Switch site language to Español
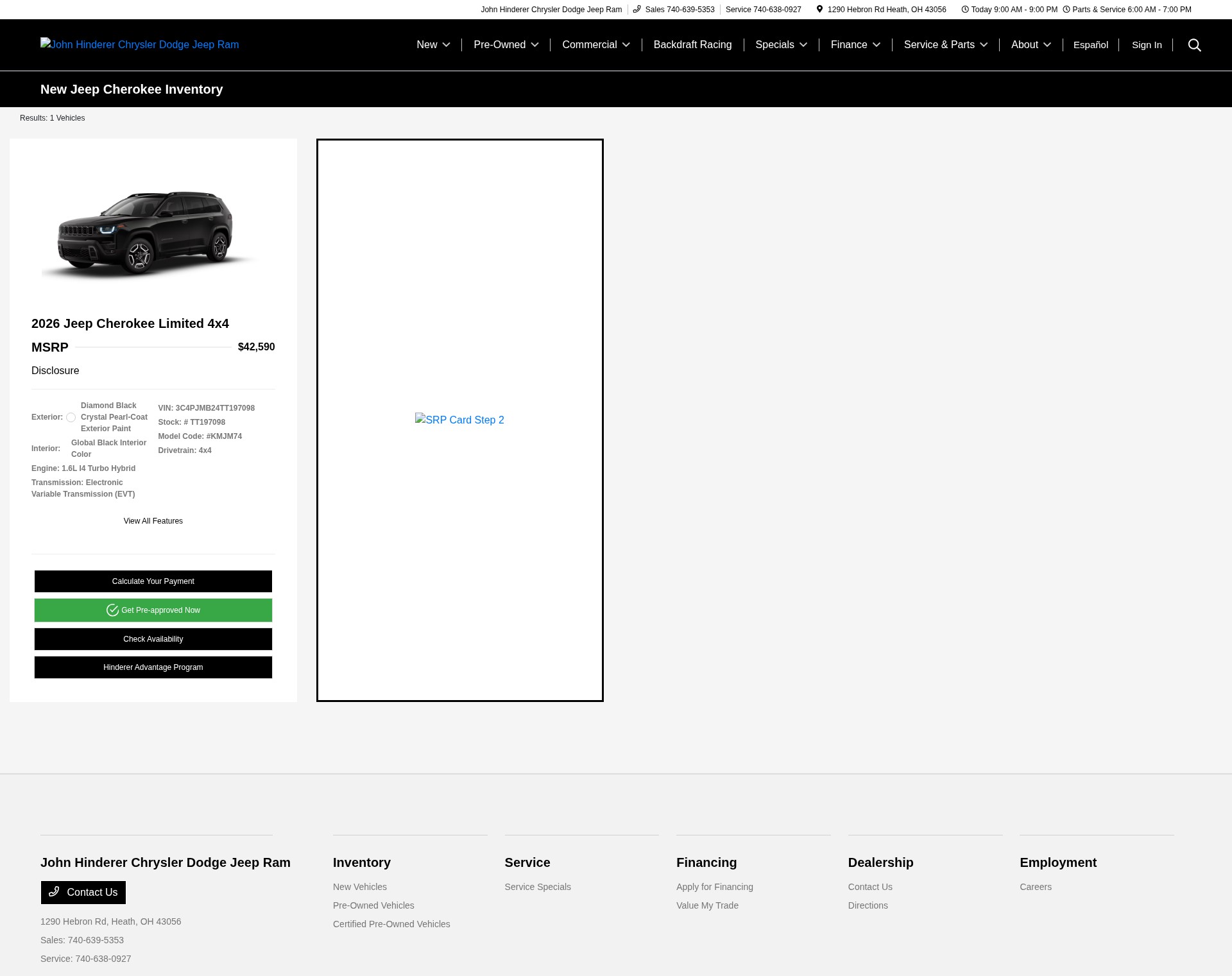The width and height of the screenshot is (1232, 976). (1090, 45)
